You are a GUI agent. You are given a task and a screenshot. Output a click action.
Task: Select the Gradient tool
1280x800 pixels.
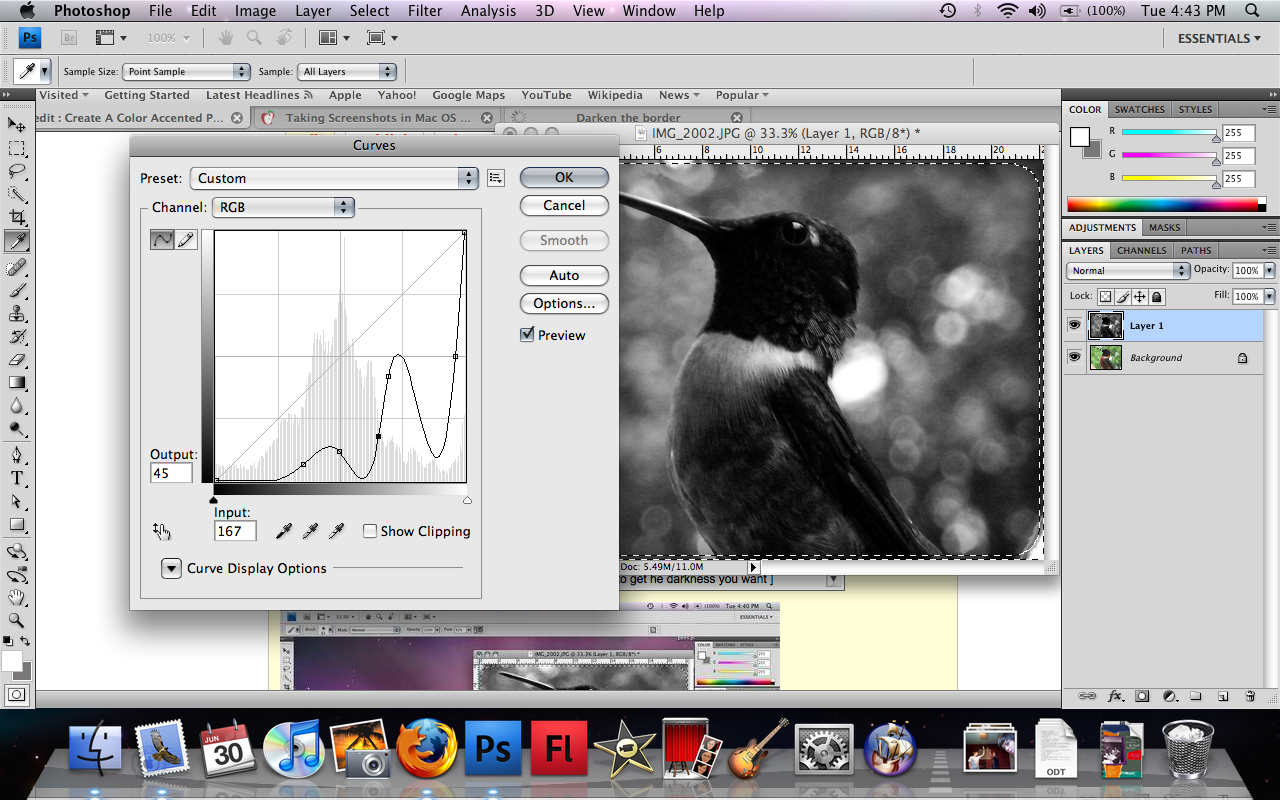tap(17, 383)
